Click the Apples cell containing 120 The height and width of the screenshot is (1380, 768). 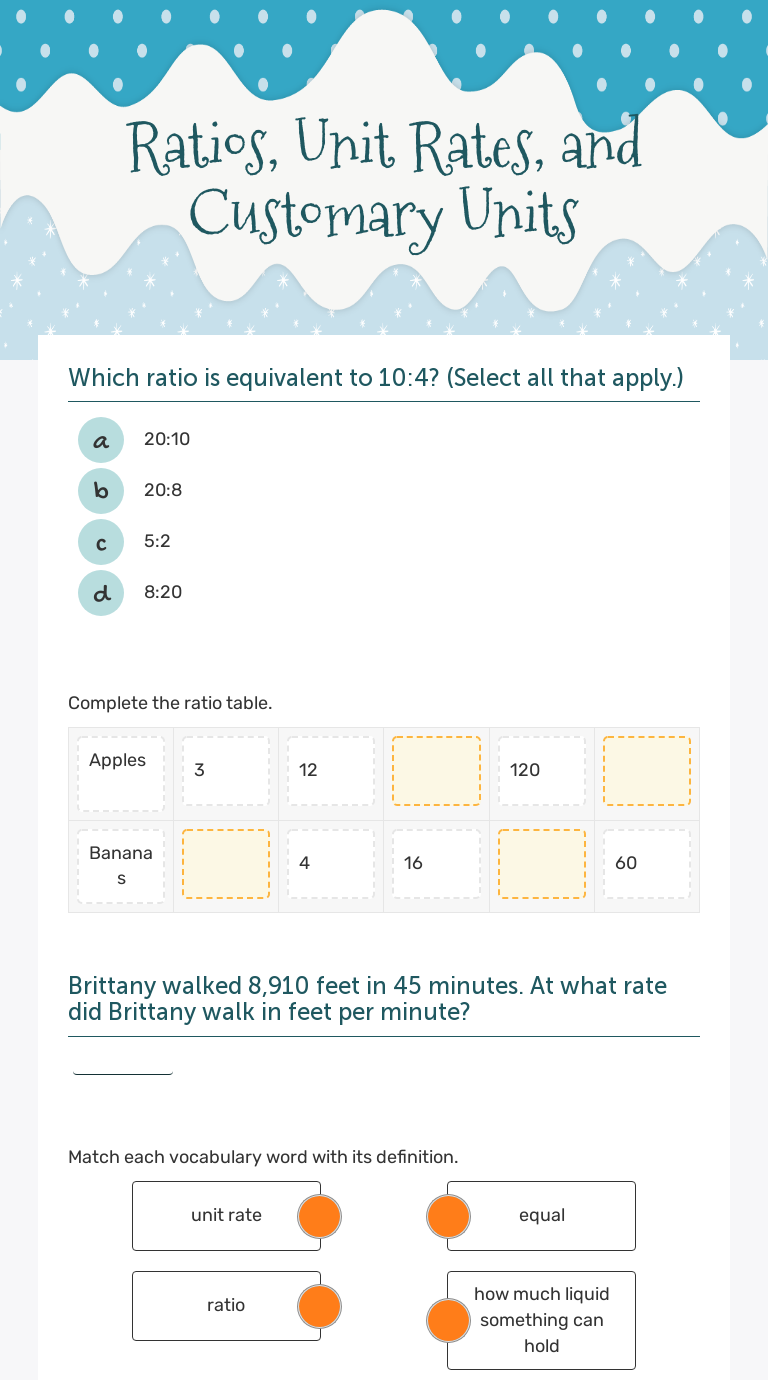click(x=542, y=771)
